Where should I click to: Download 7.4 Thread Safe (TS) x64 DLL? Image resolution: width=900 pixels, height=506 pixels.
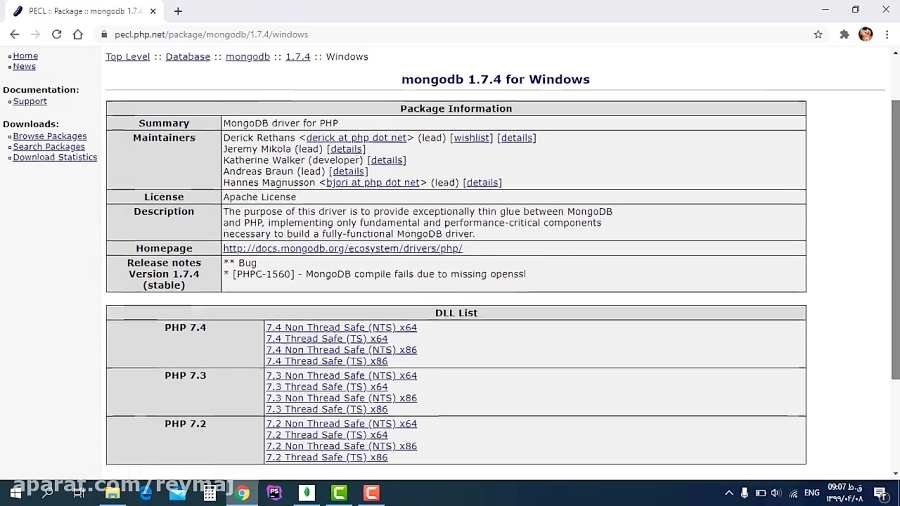pyautogui.click(x=326, y=339)
